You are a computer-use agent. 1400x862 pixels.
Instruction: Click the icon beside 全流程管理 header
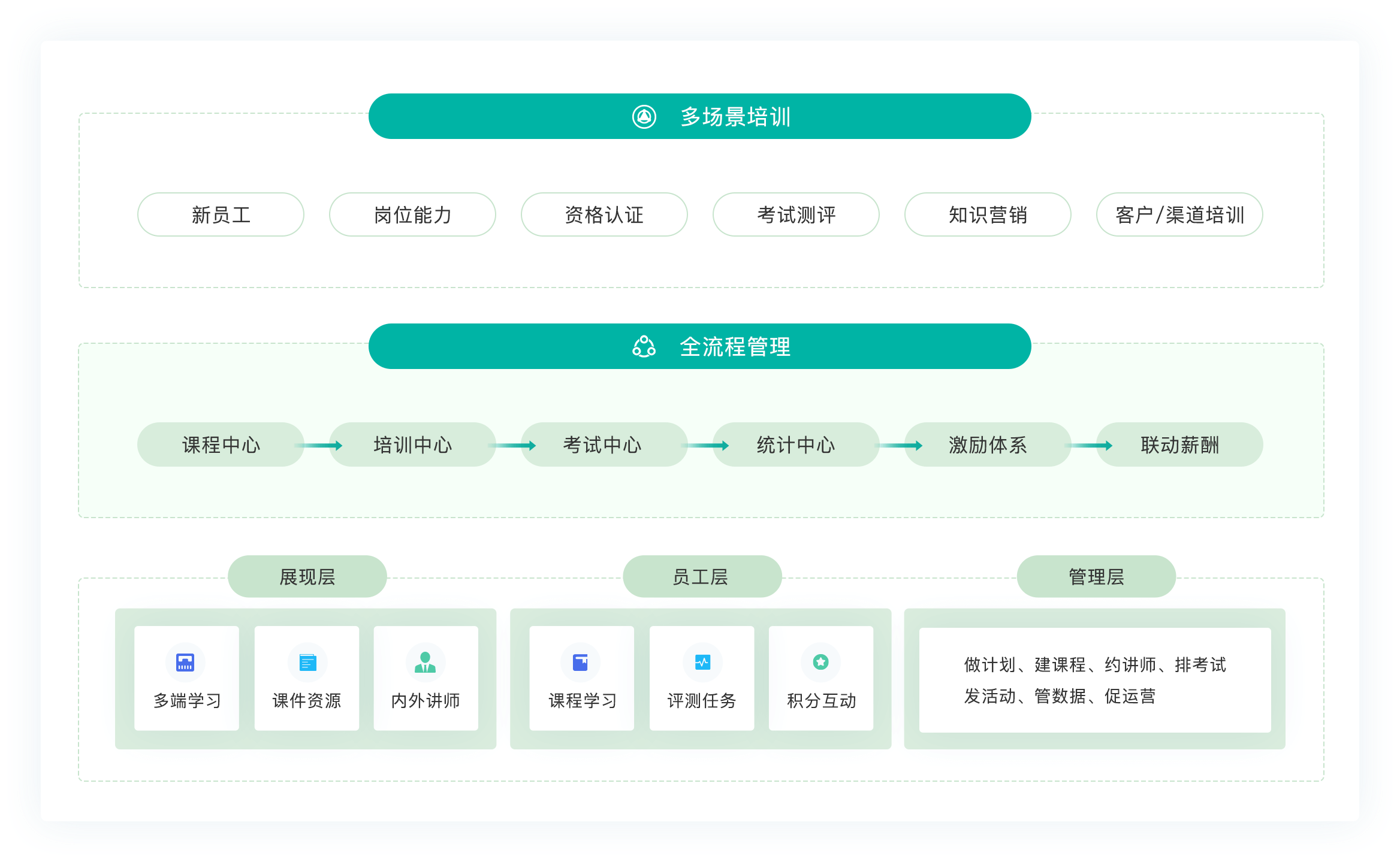pos(644,346)
